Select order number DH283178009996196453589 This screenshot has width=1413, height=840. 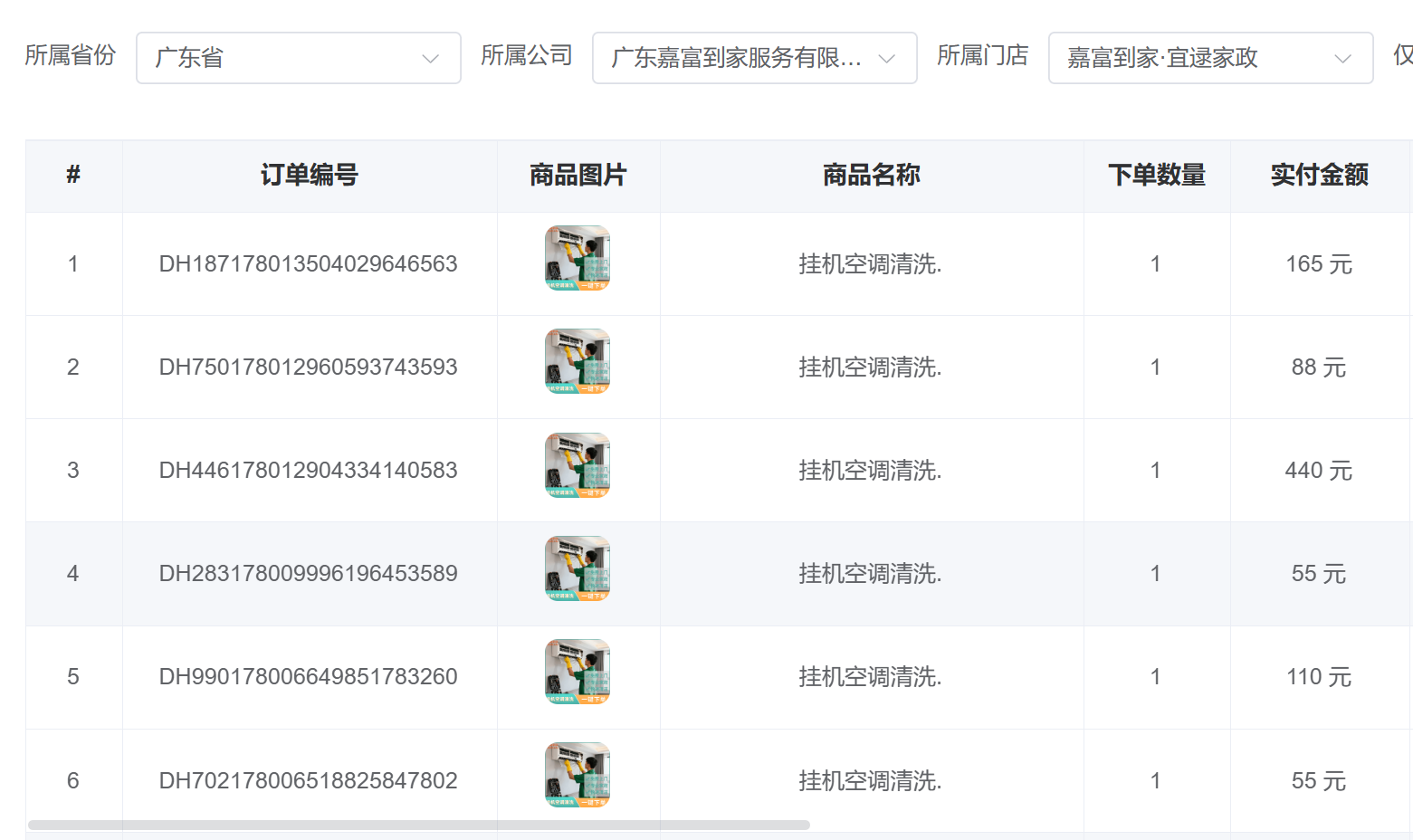click(x=309, y=573)
